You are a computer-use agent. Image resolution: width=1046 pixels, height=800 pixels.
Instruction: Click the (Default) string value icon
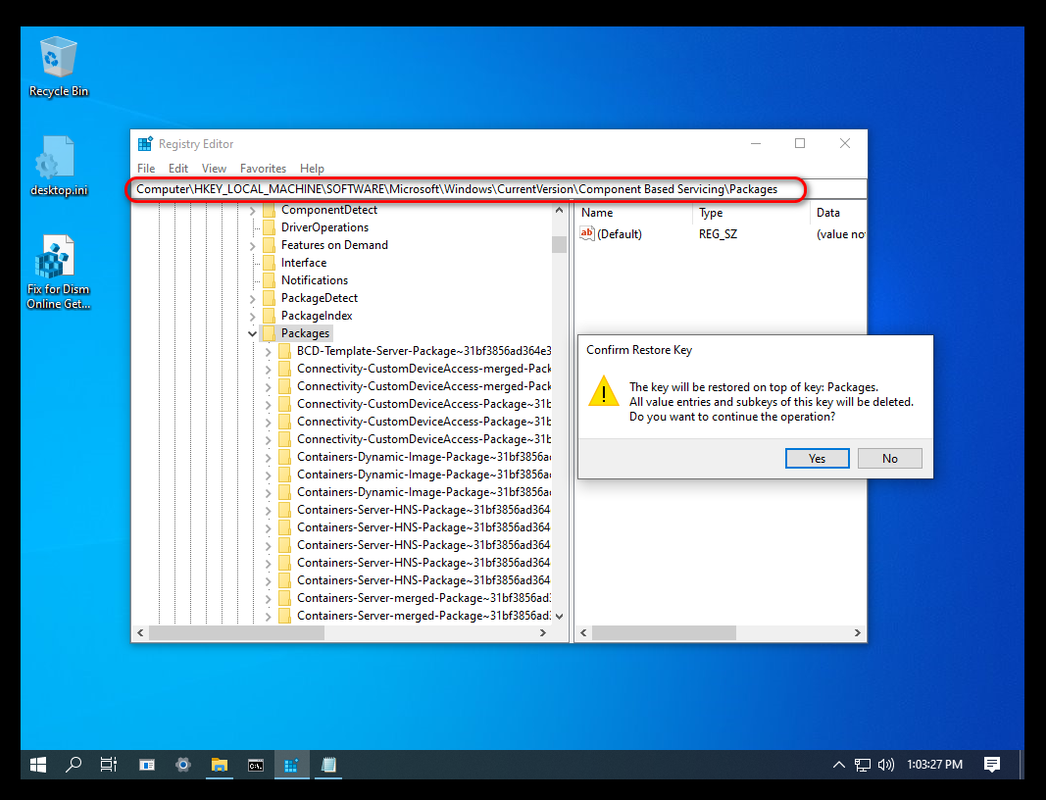tap(587, 234)
